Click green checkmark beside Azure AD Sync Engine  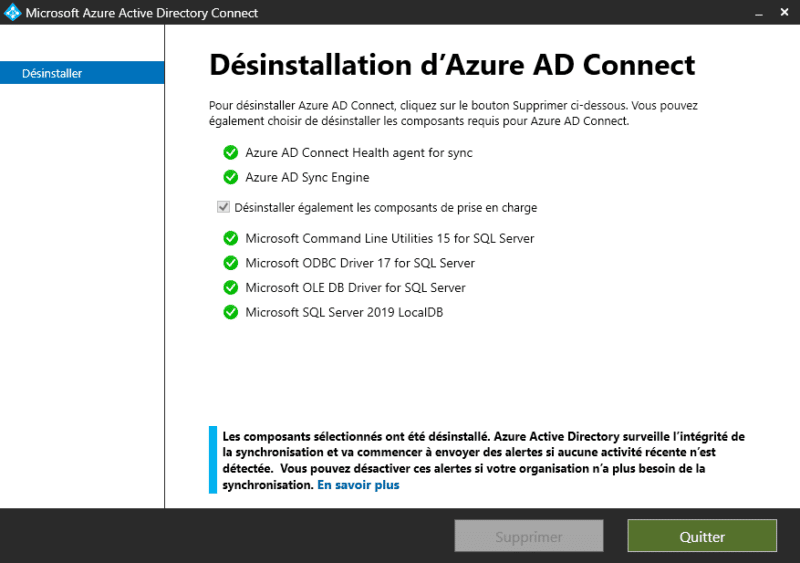click(231, 177)
